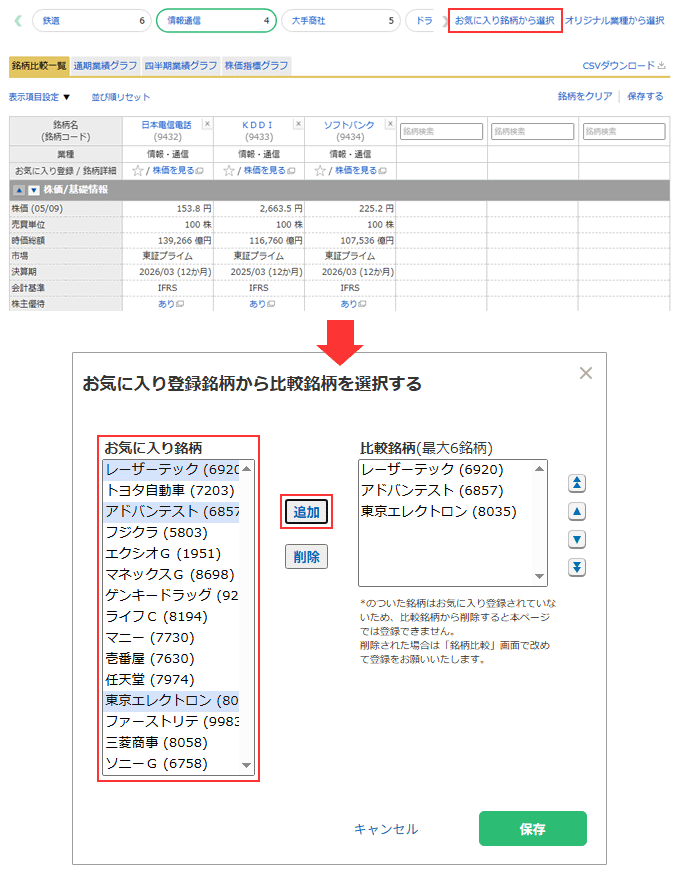Select 三菱商事 (8058) in favorites list
Image resolution: width=680 pixels, height=873 pixels.
(171, 742)
